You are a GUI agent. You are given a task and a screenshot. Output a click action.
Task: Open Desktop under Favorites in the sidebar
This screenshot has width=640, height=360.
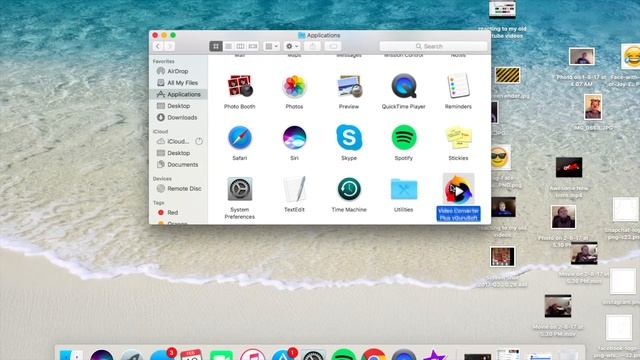(179, 106)
